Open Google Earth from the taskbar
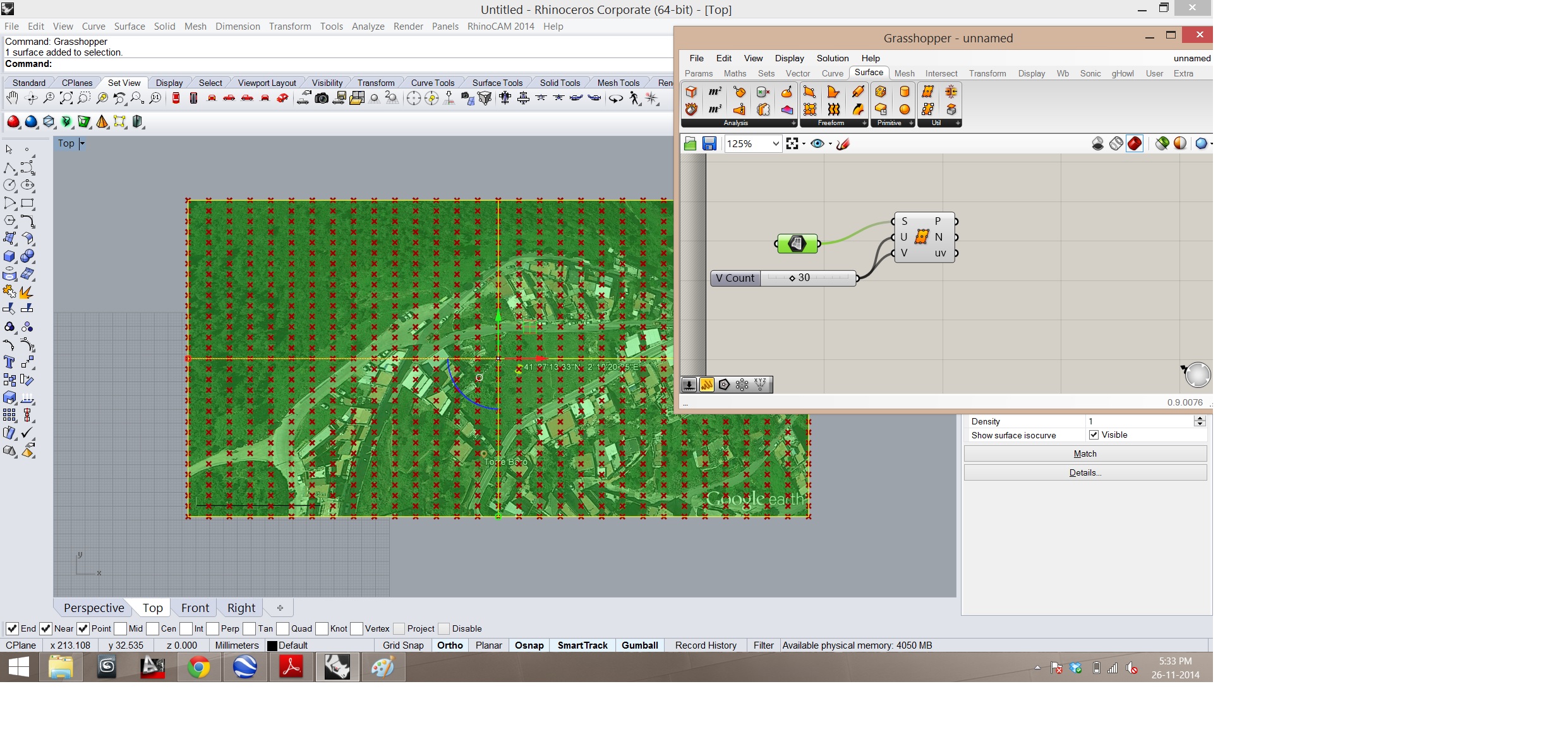1568x732 pixels. 244,667
